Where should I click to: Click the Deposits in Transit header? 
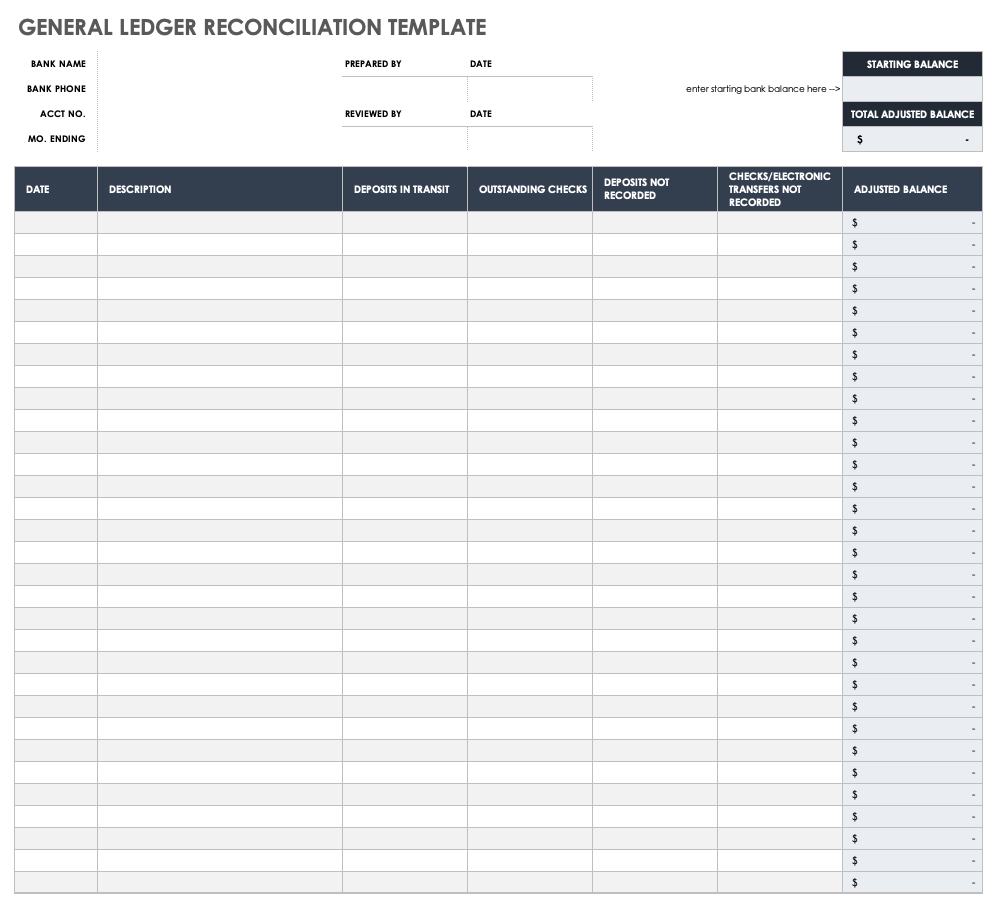click(x=404, y=188)
